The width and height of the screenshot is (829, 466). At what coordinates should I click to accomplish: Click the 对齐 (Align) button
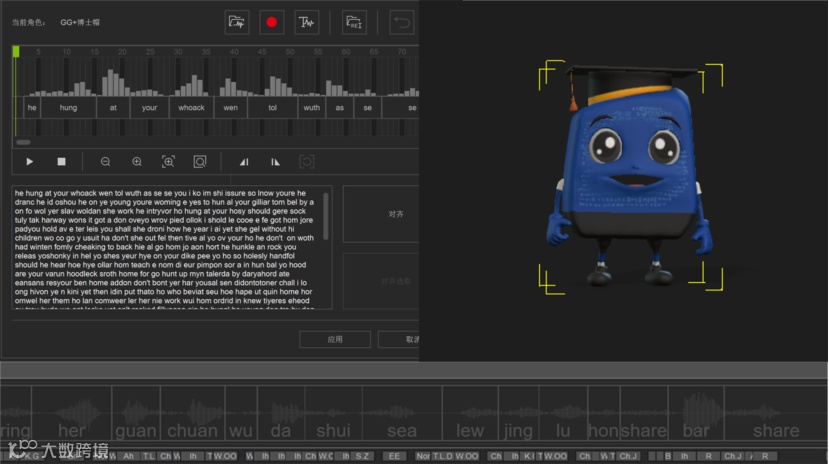395,213
